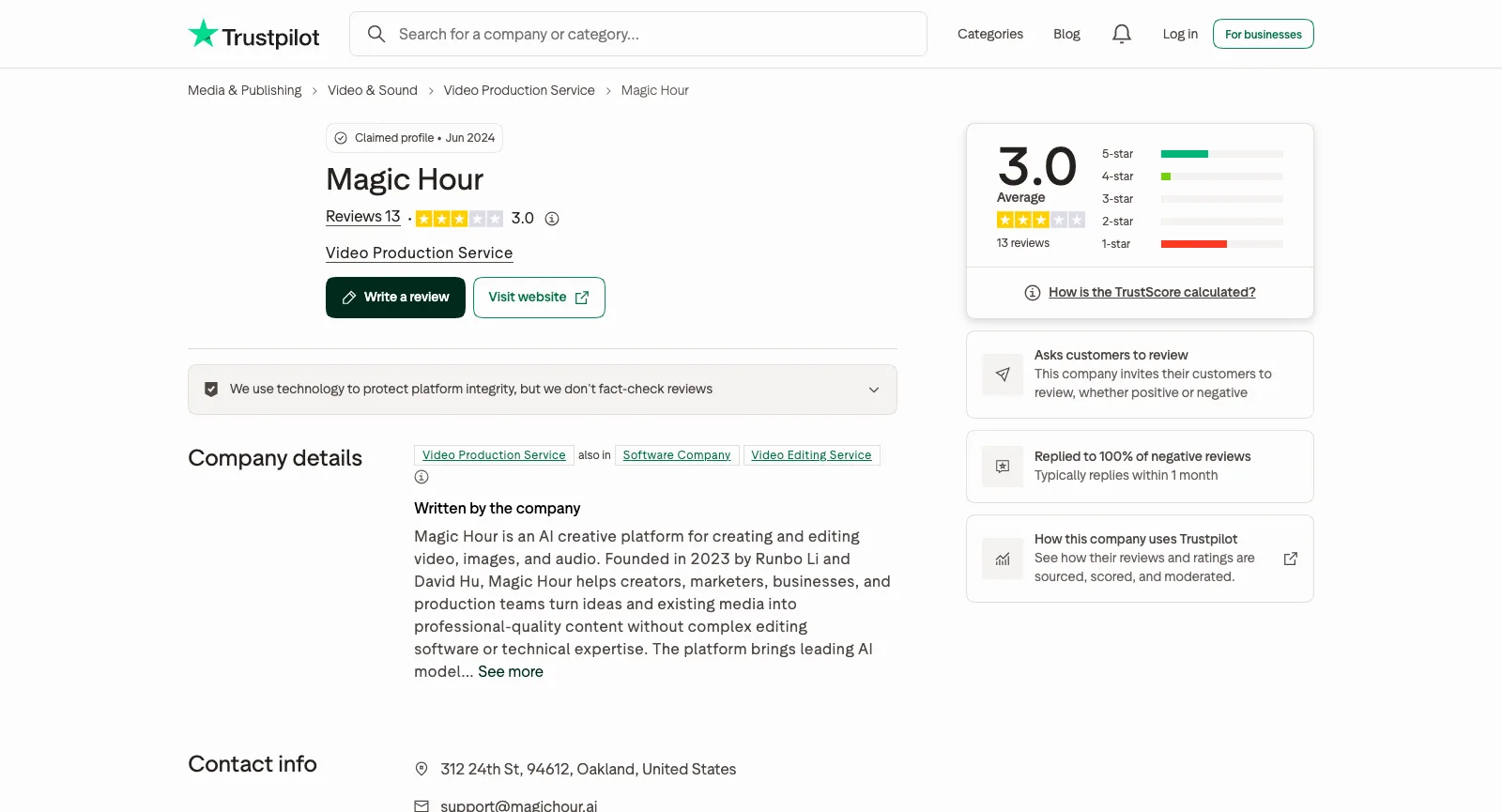Click the star rating under Average
The image size is (1502, 812).
[1041, 220]
